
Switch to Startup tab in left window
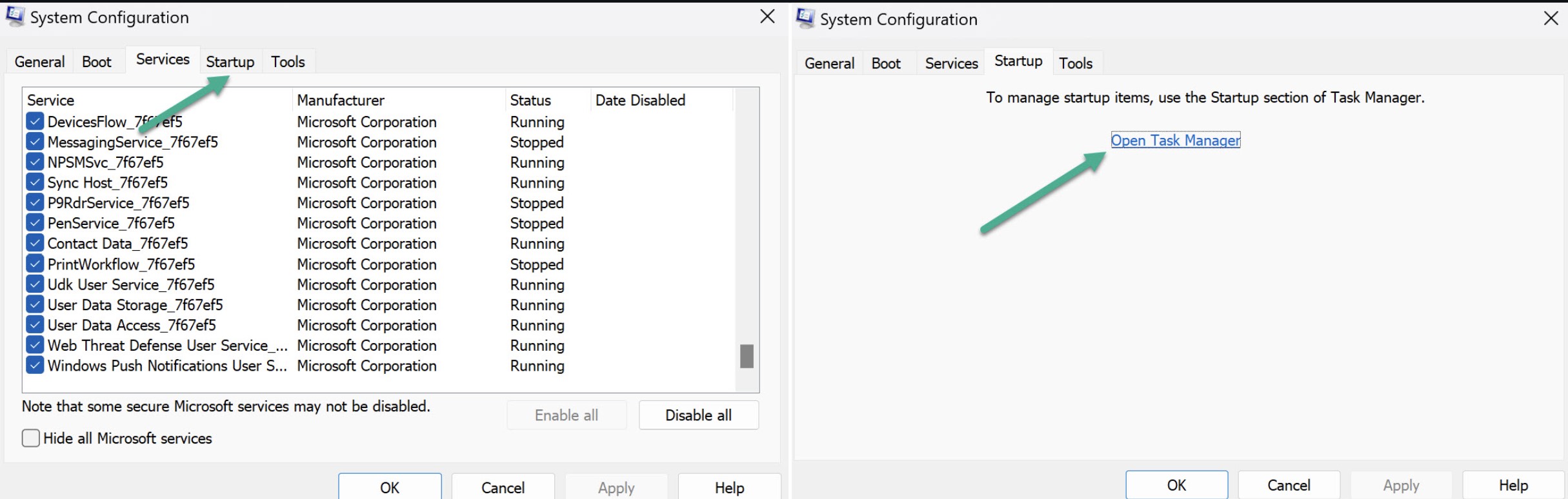(x=230, y=62)
